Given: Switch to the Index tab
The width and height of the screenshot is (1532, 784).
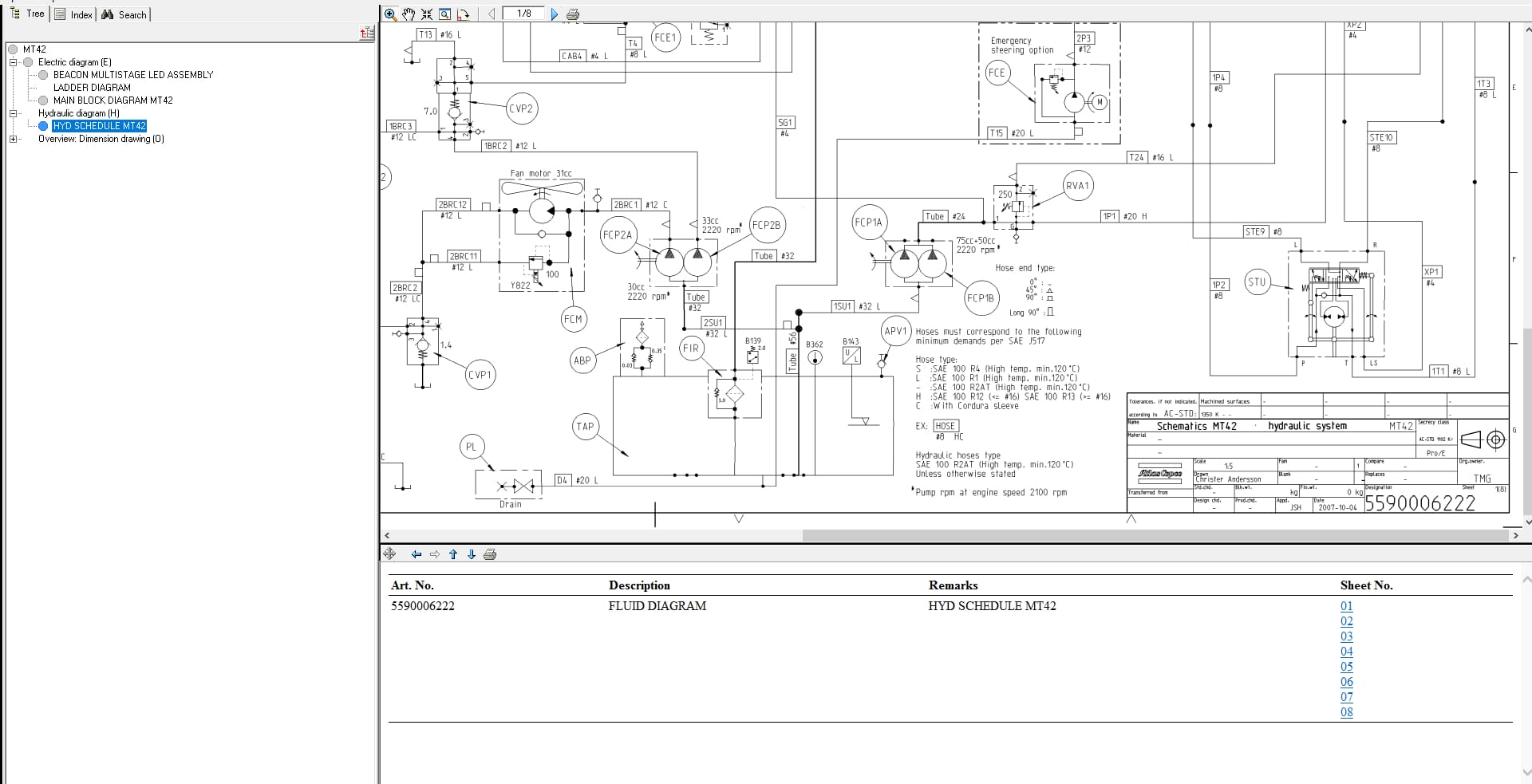Looking at the screenshot, I should (x=73, y=14).
